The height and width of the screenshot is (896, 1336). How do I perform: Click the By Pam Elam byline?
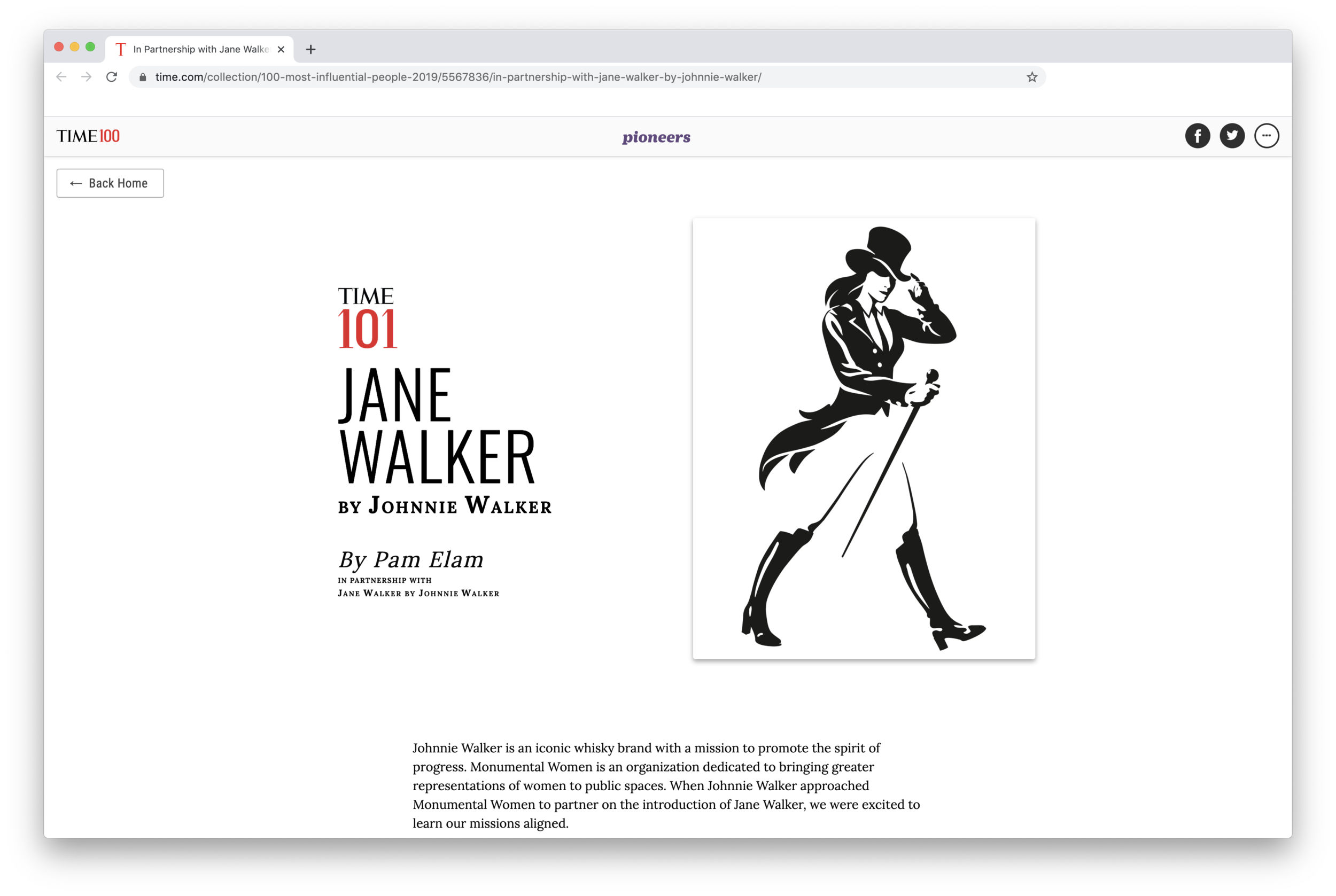[410, 559]
